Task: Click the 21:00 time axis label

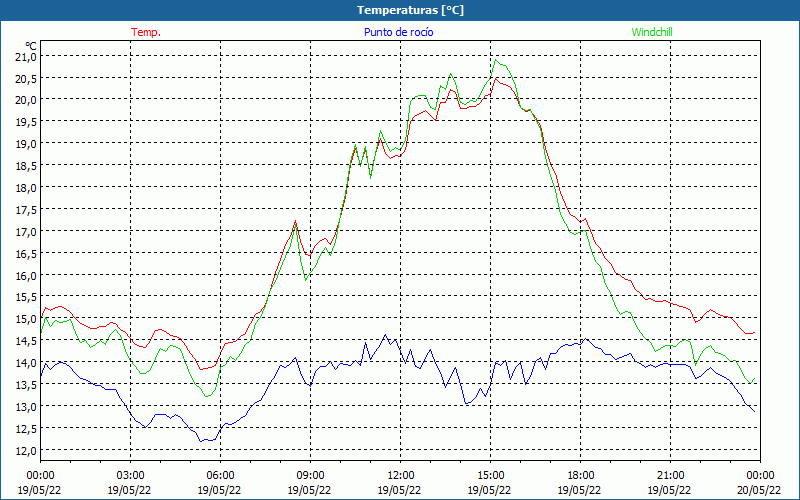Action: [x=670, y=476]
